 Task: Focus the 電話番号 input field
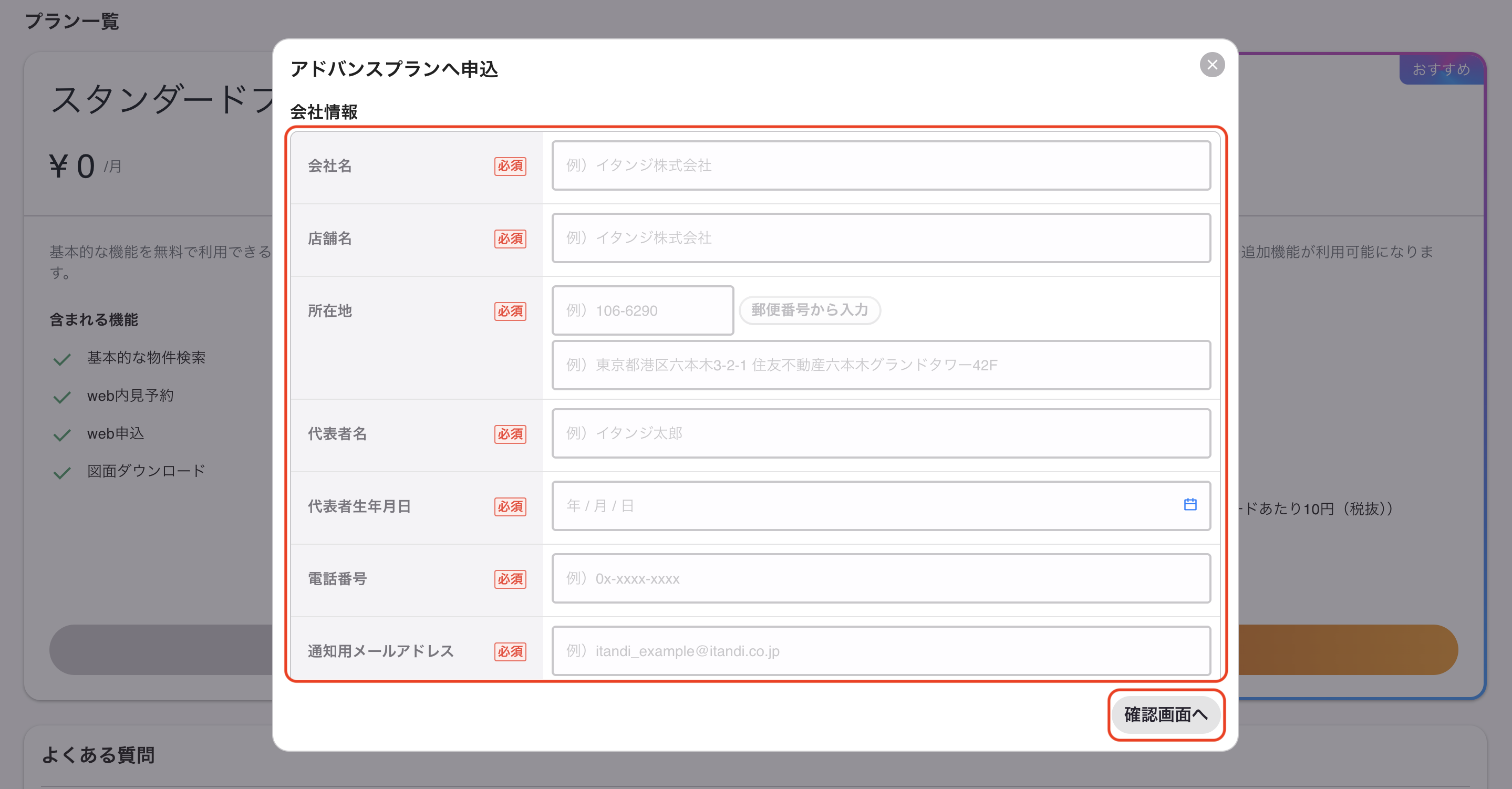pos(881,578)
